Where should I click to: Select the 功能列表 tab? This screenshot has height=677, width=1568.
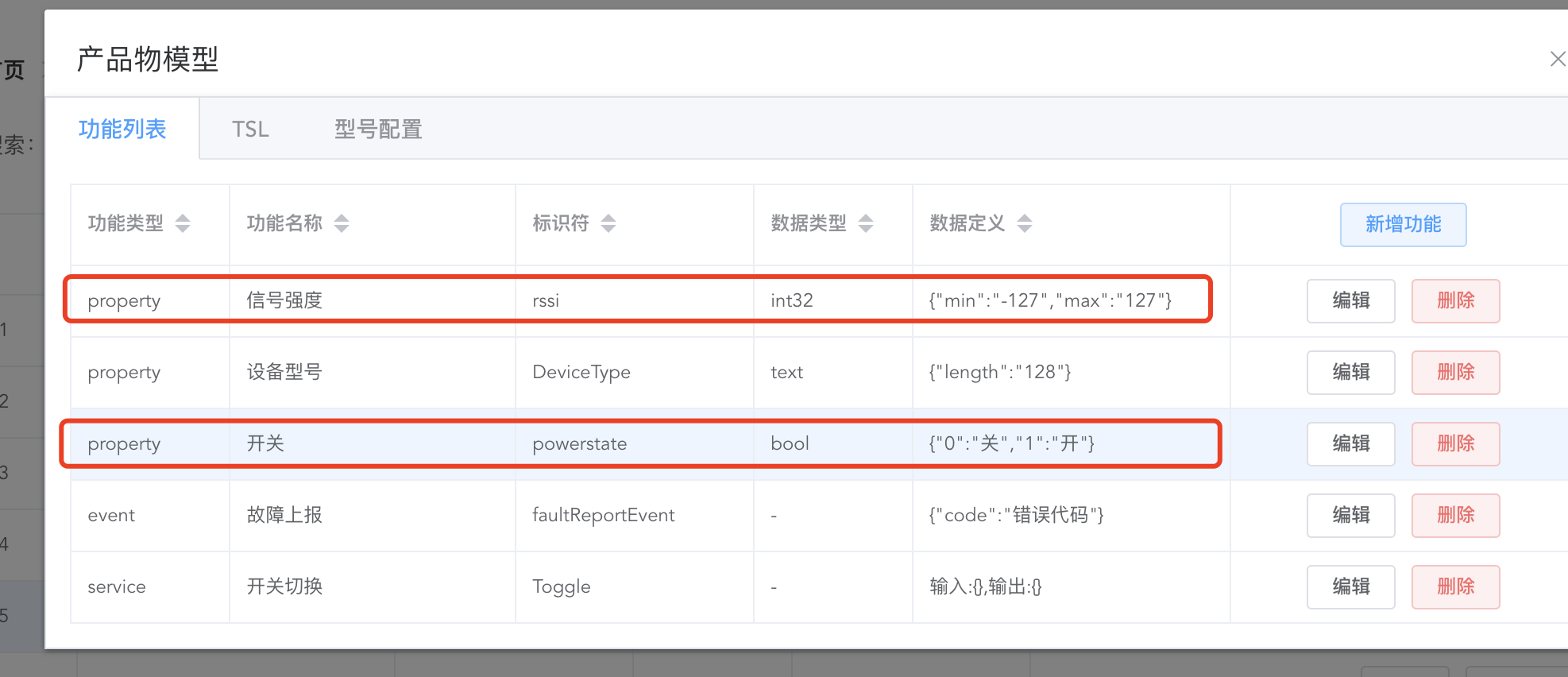[122, 129]
